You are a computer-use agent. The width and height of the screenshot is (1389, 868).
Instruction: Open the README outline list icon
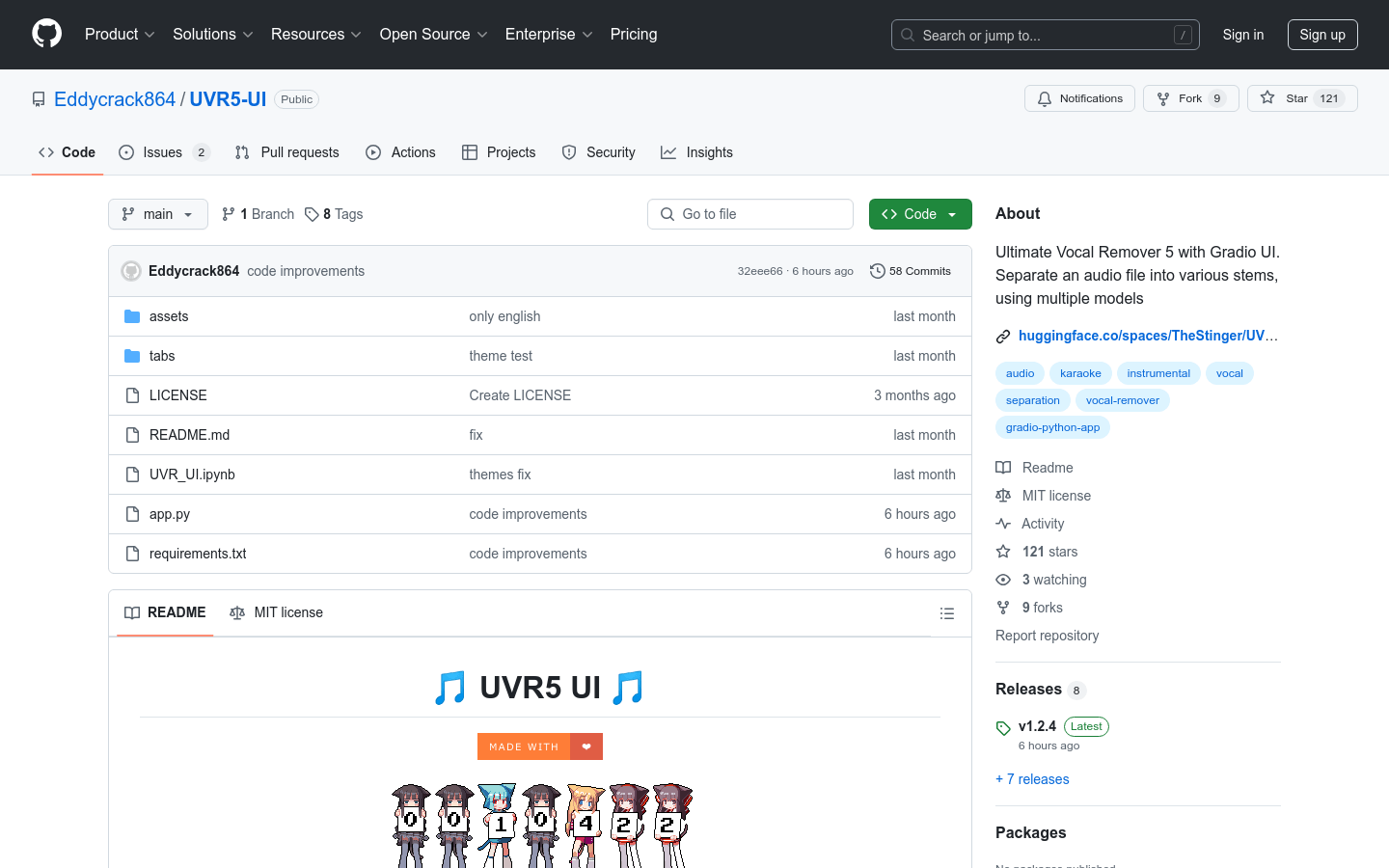(x=947, y=613)
